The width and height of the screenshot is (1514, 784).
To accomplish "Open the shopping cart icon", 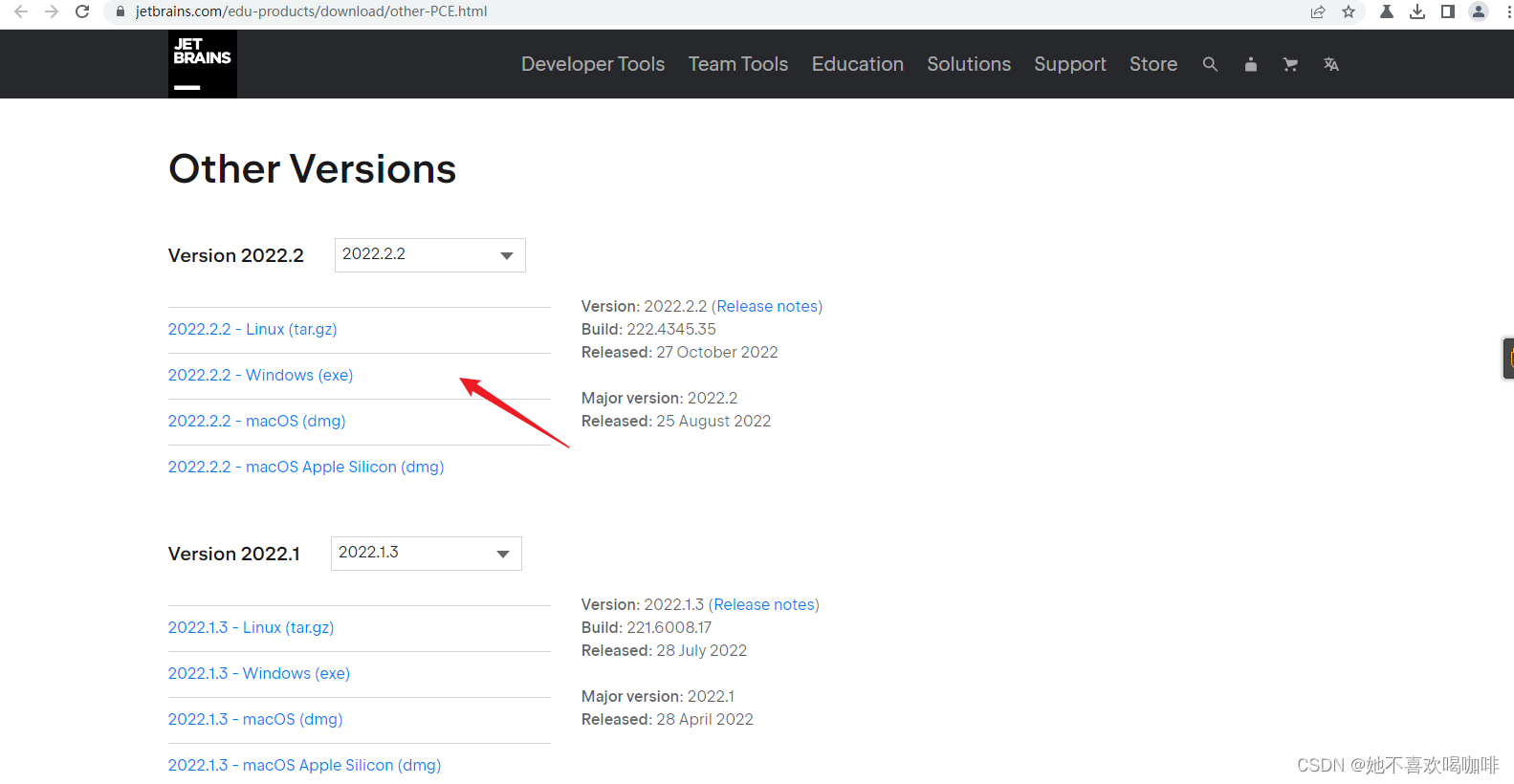I will click(x=1290, y=64).
